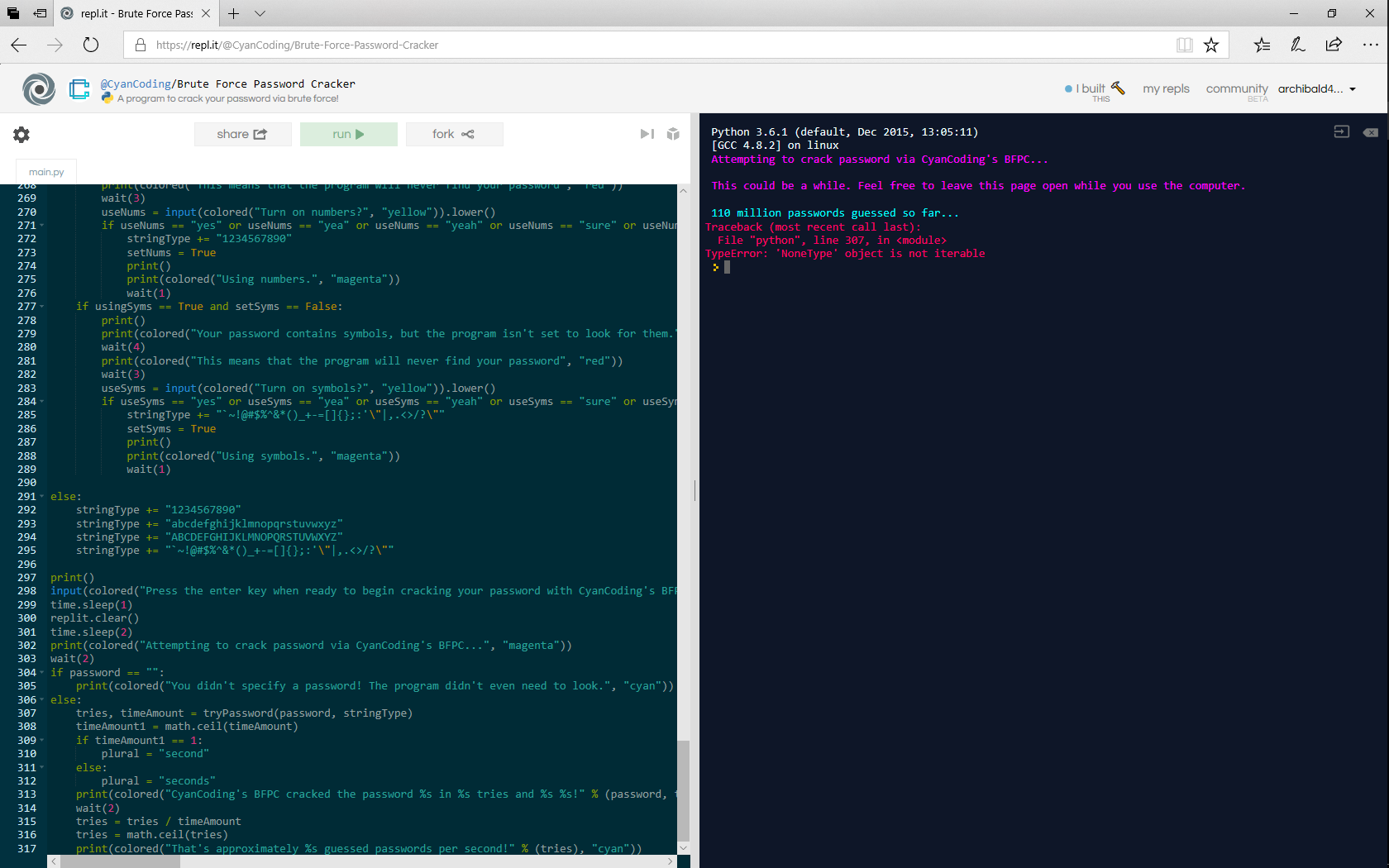Run the program
Viewport: 1389px width, 868px height.
pos(348,134)
